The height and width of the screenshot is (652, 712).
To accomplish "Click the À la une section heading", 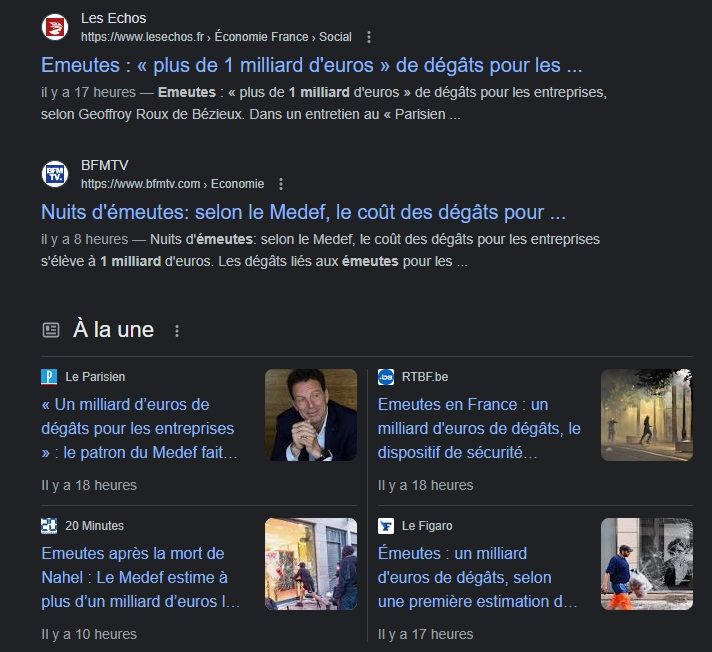I will (114, 330).
